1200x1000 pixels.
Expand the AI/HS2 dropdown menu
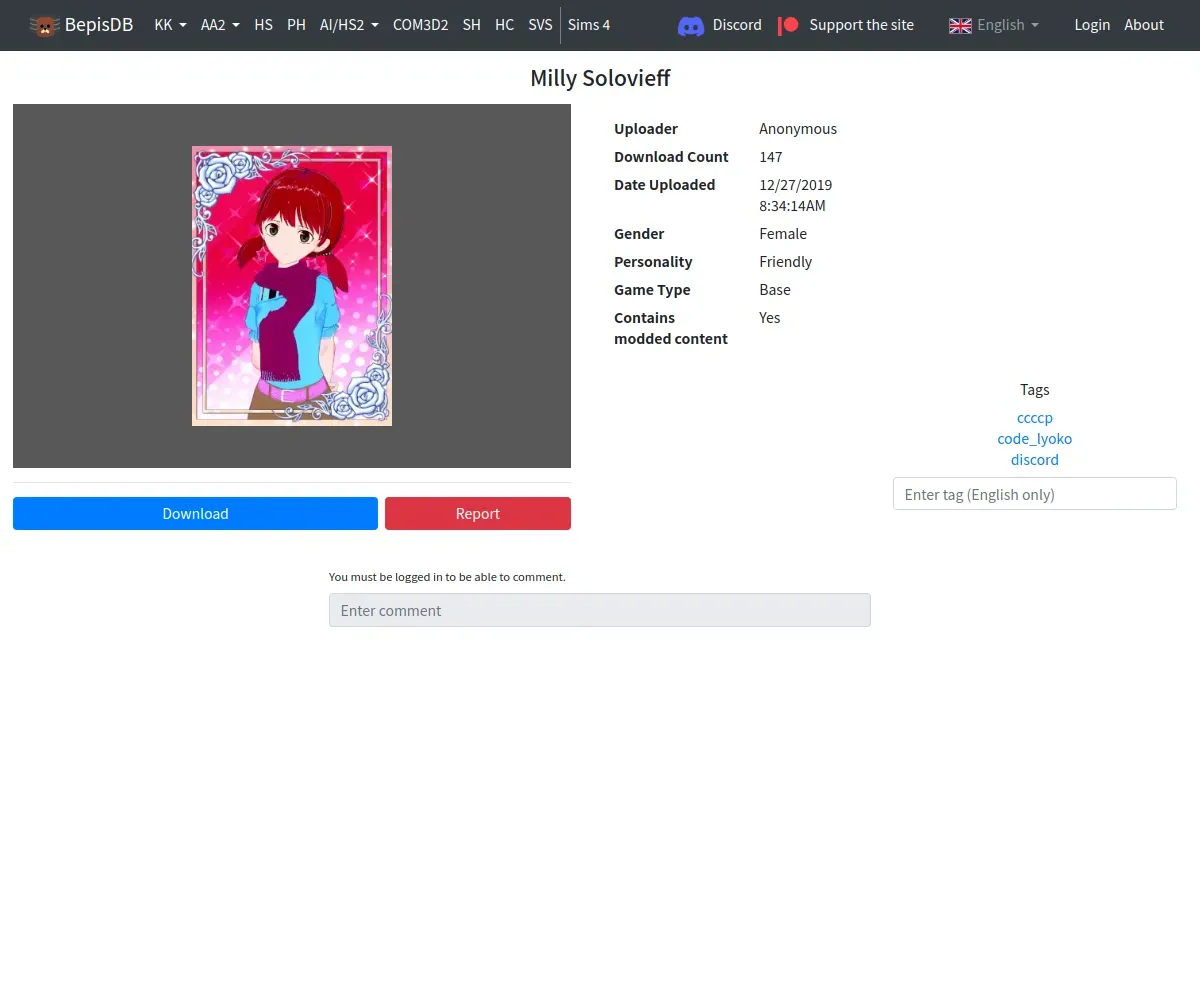coord(349,25)
